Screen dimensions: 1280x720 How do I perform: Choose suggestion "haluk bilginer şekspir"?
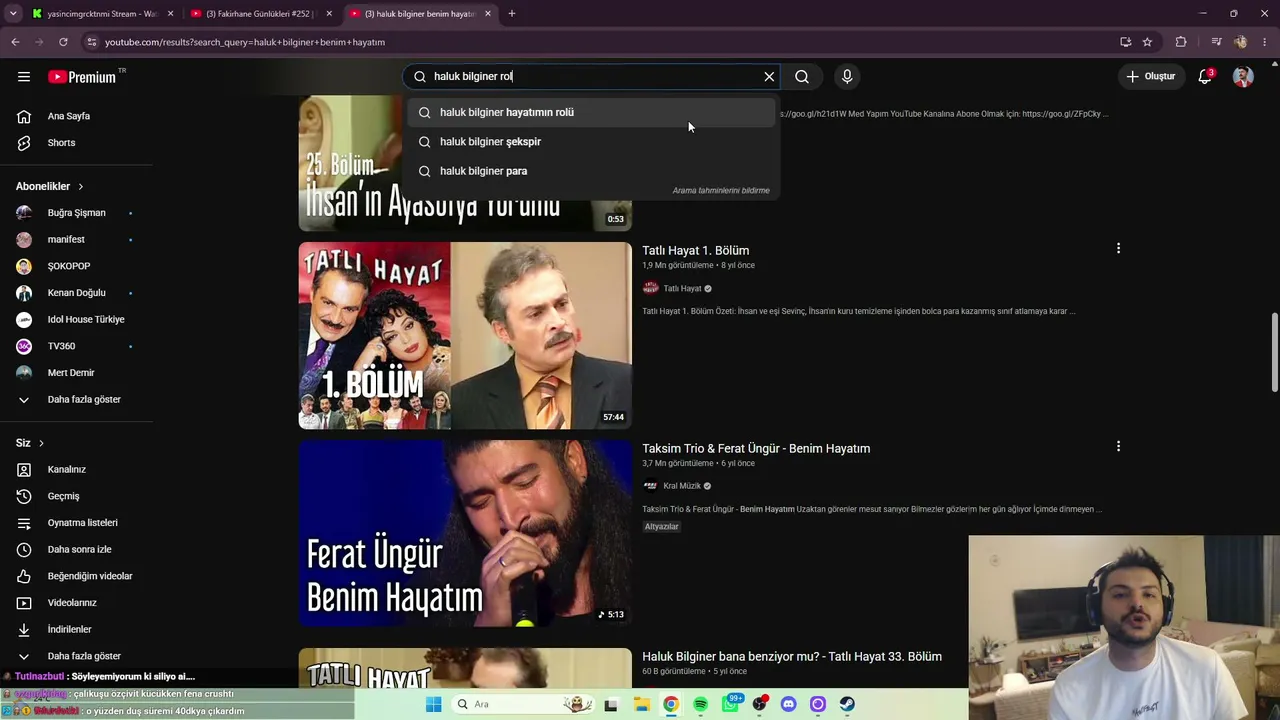(x=590, y=141)
